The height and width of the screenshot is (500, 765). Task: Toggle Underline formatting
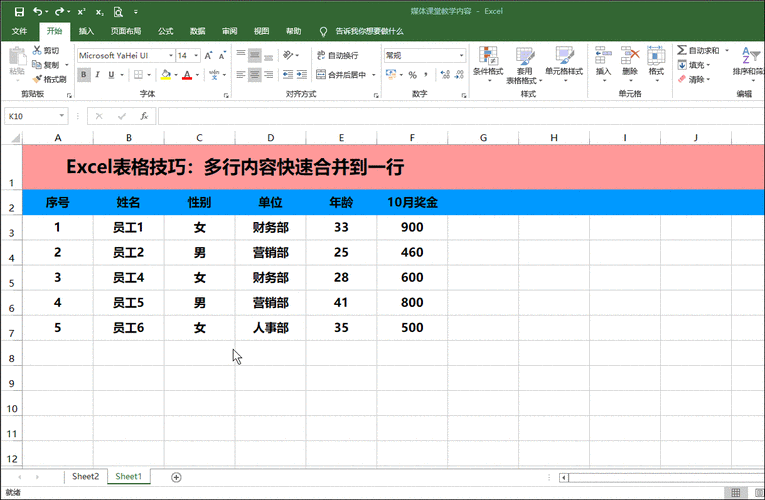111,75
